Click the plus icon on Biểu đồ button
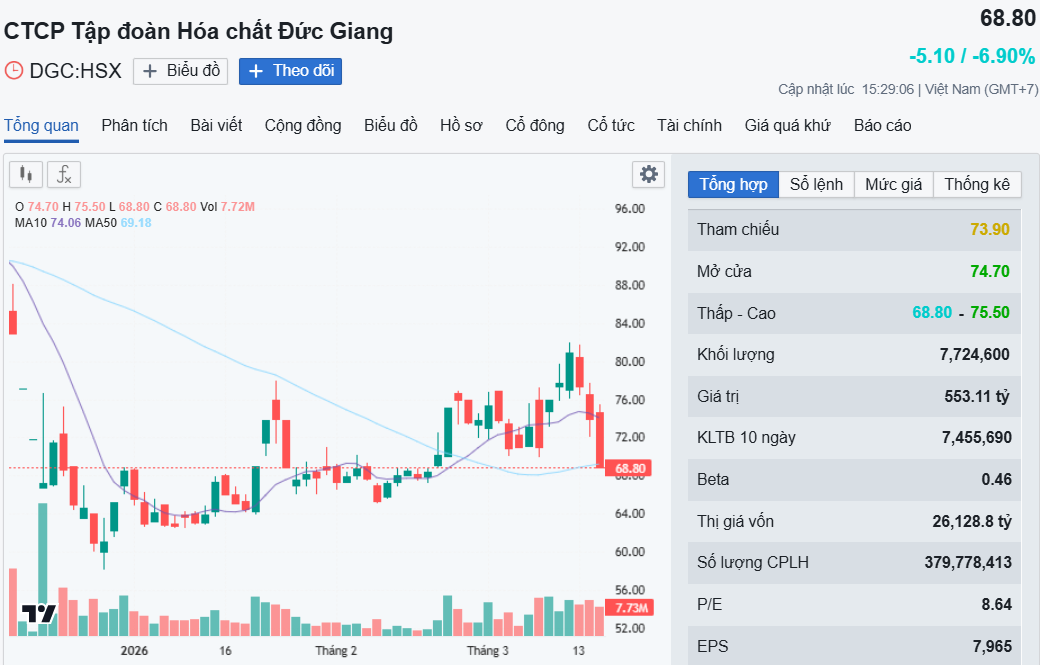The image size is (1040, 665). (150, 71)
